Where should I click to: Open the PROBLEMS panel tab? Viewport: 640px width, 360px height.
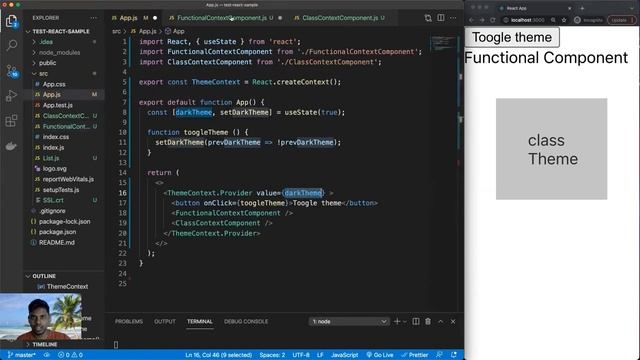[x=129, y=322]
